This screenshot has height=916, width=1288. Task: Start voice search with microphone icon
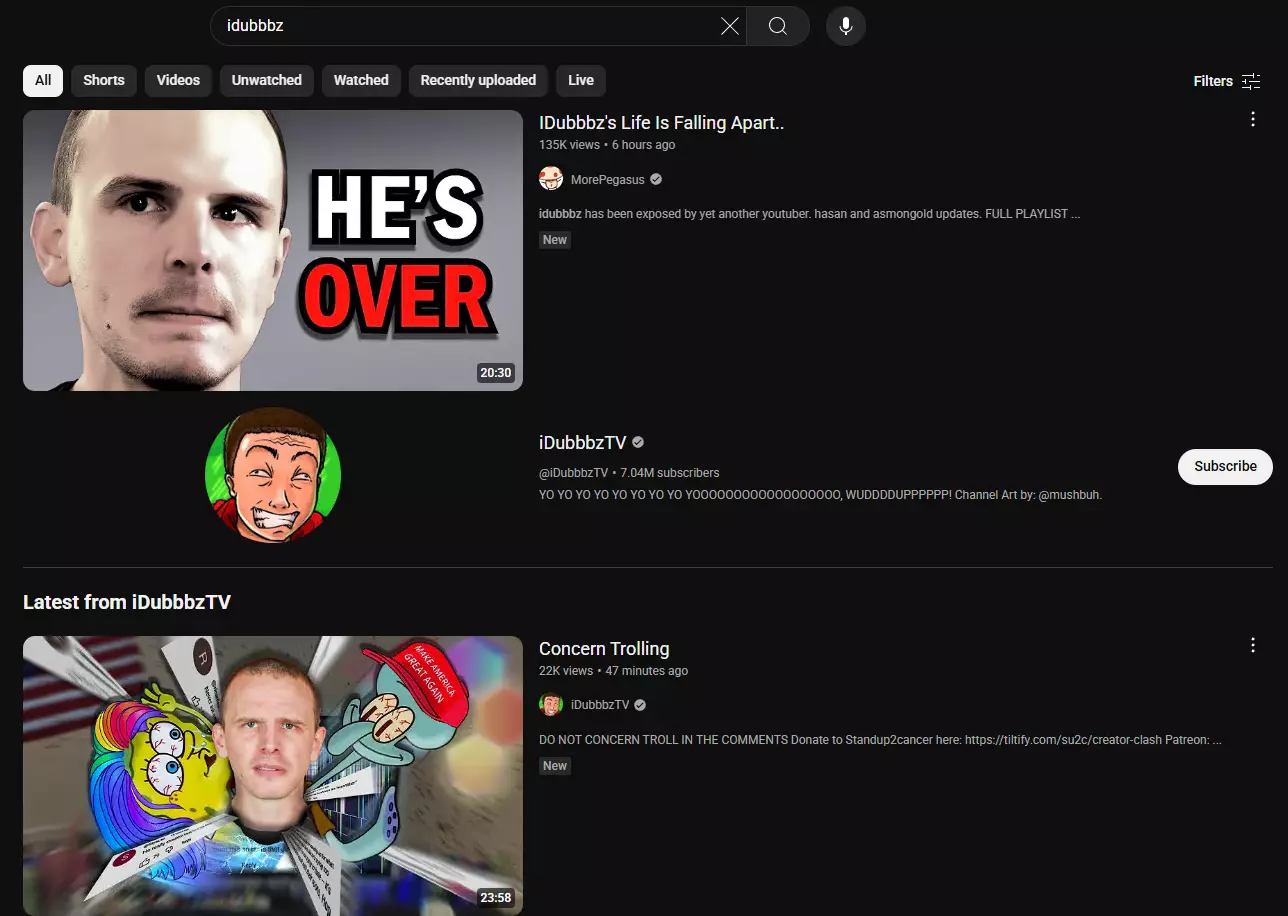(846, 26)
